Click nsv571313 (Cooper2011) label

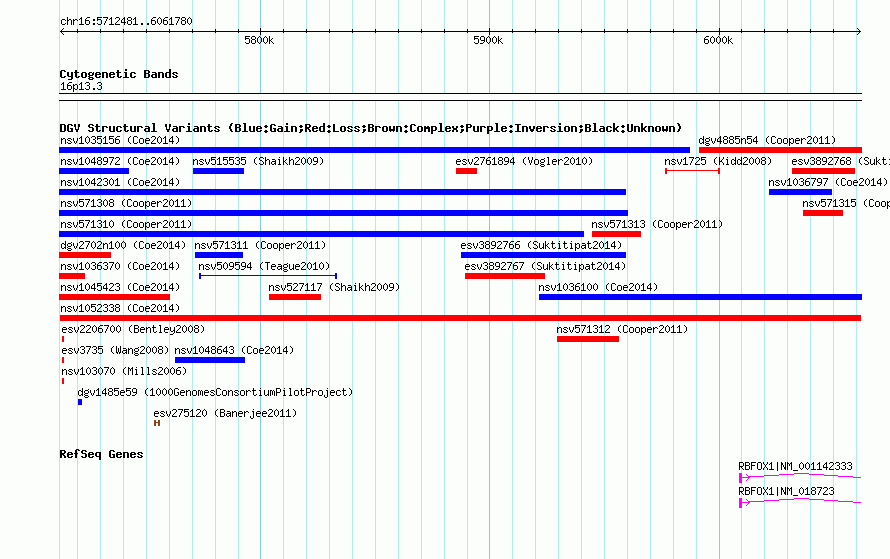coord(657,224)
